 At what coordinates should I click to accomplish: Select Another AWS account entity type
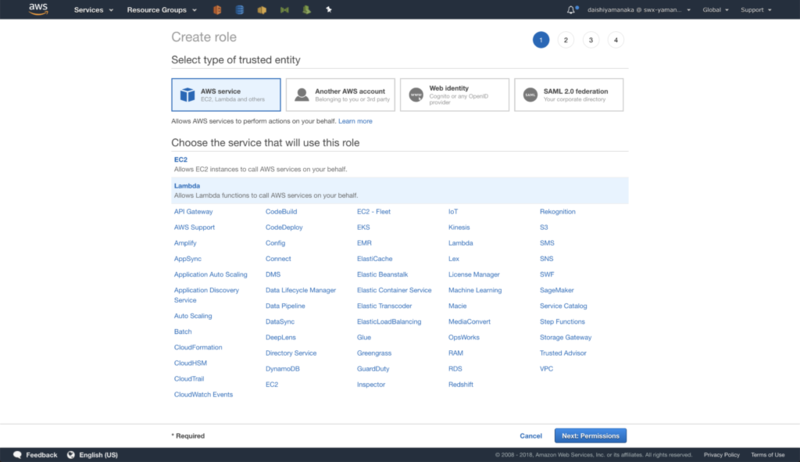[340, 95]
